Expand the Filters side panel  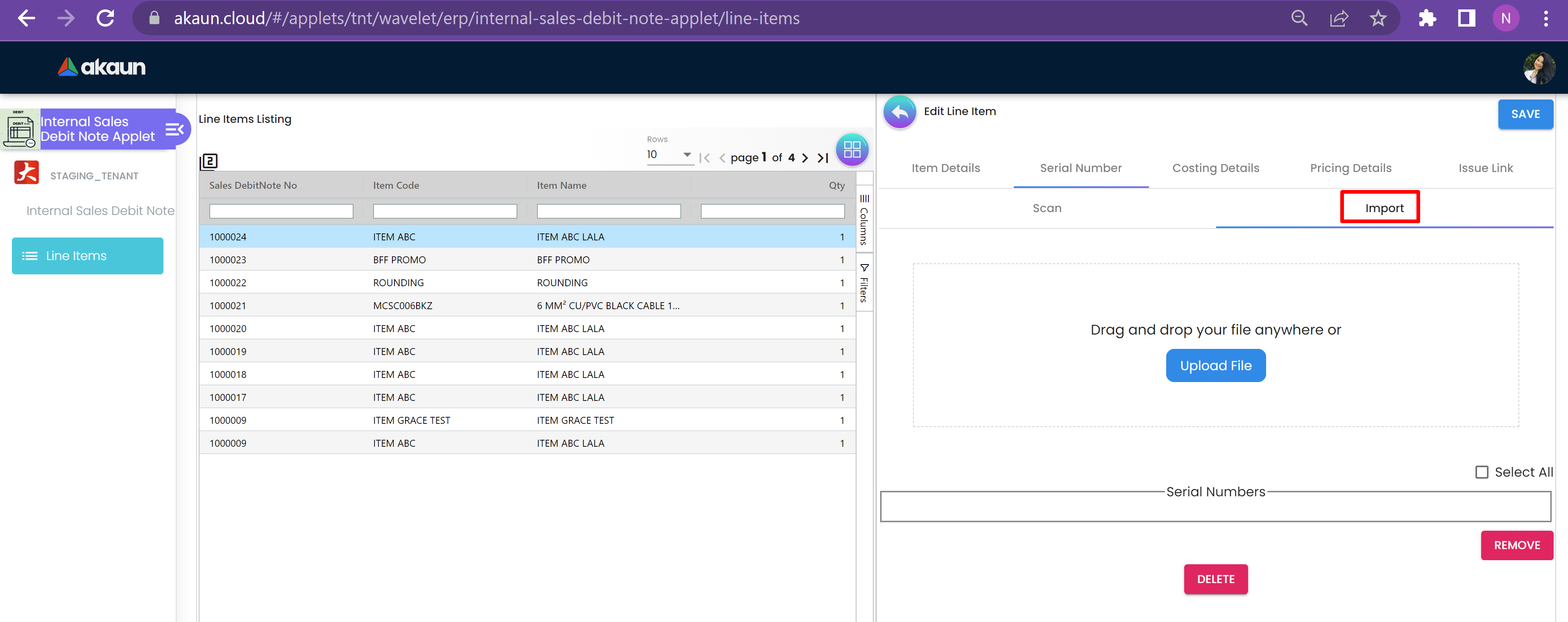pyautogui.click(x=864, y=283)
